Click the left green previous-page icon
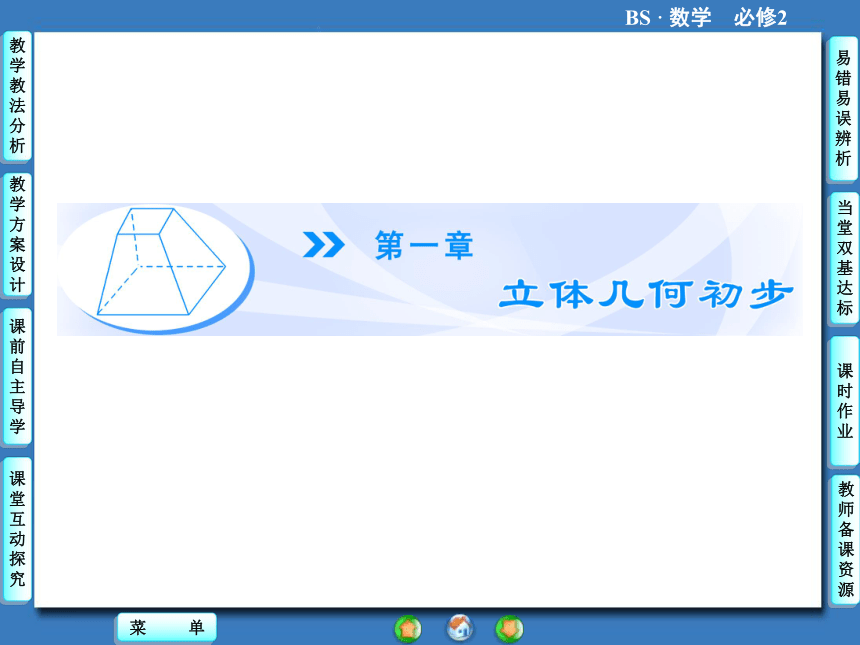 coord(408,629)
